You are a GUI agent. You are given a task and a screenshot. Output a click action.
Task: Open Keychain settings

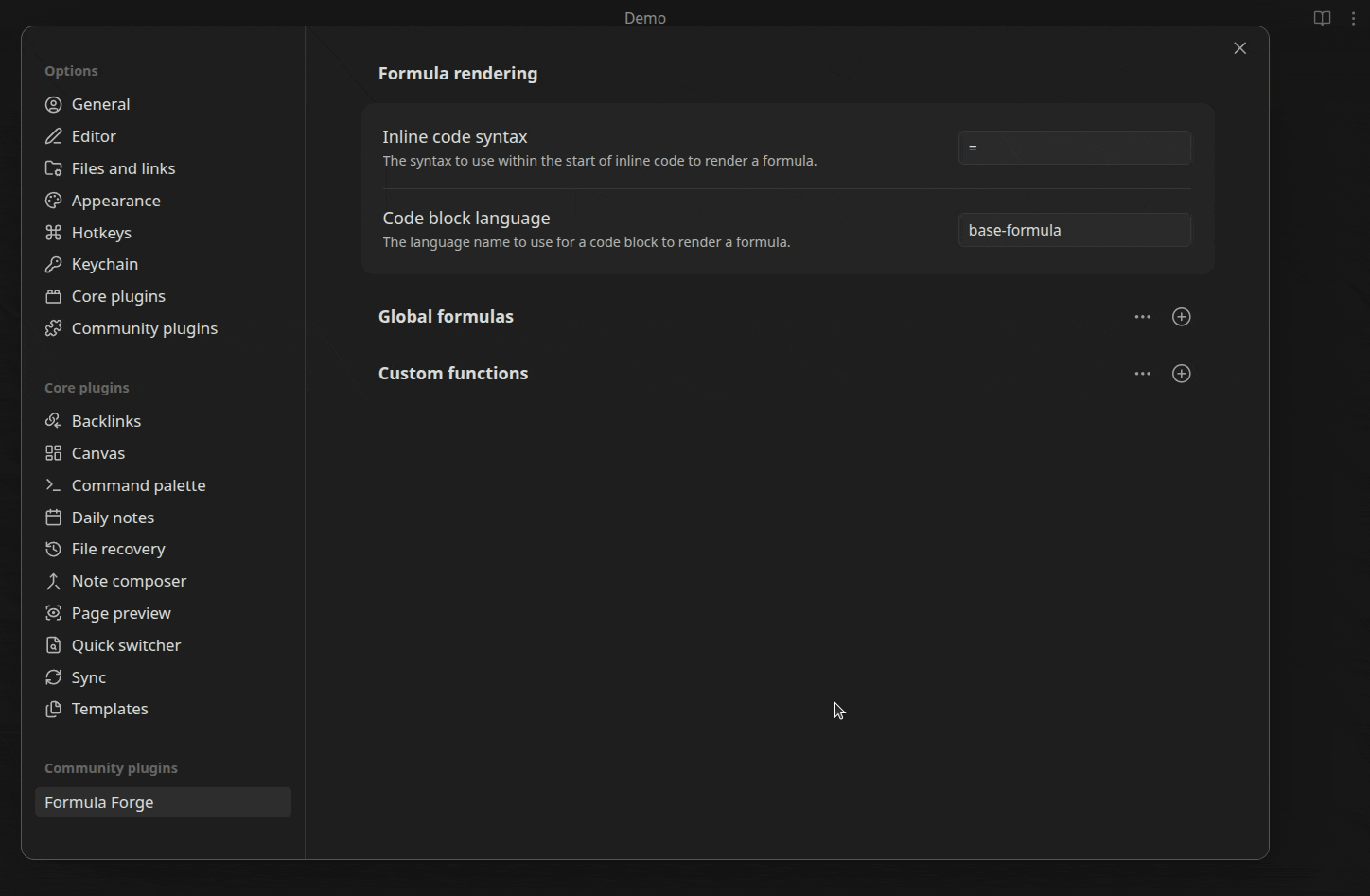[163, 264]
